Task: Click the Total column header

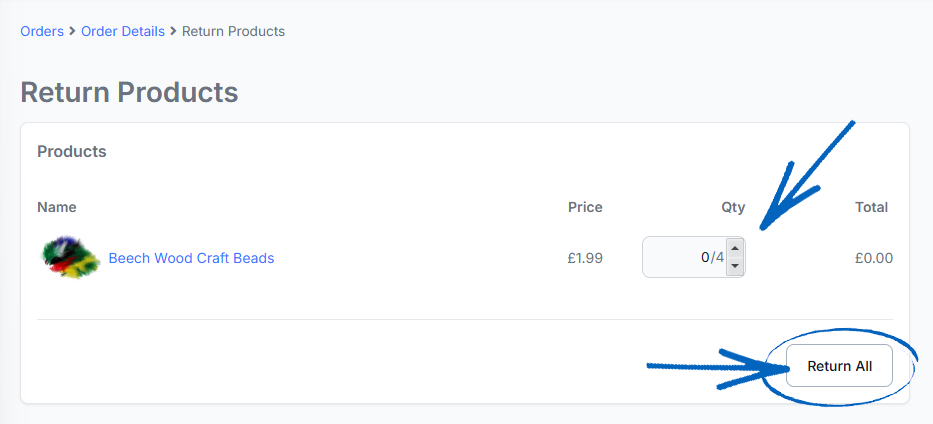Action: point(871,207)
